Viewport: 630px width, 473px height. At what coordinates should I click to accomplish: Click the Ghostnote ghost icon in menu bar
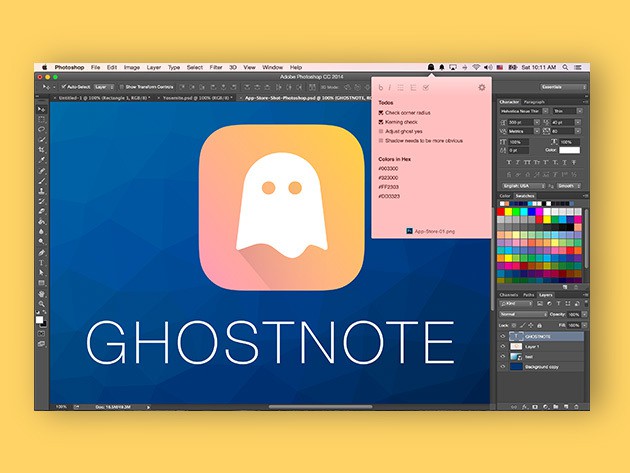click(430, 67)
